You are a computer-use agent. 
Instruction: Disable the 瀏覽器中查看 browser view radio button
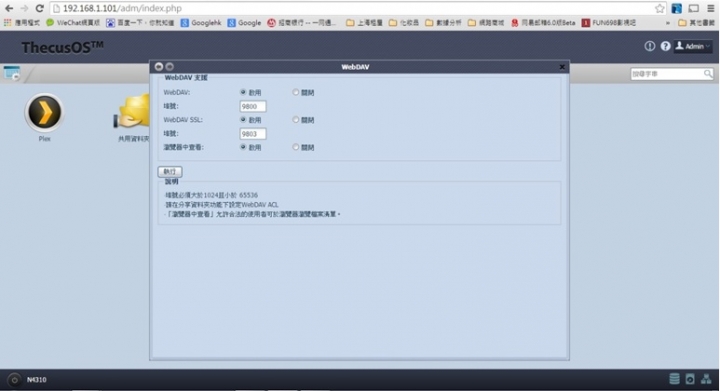[x=296, y=147]
